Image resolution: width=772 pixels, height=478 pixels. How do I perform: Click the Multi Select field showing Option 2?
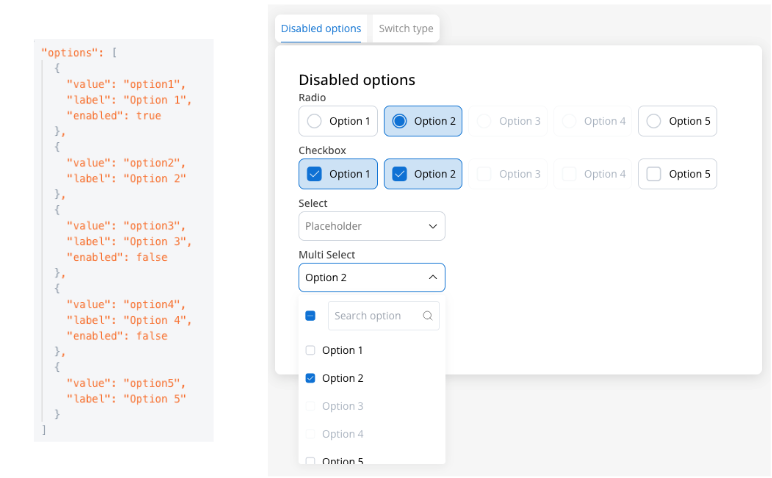coord(372,277)
